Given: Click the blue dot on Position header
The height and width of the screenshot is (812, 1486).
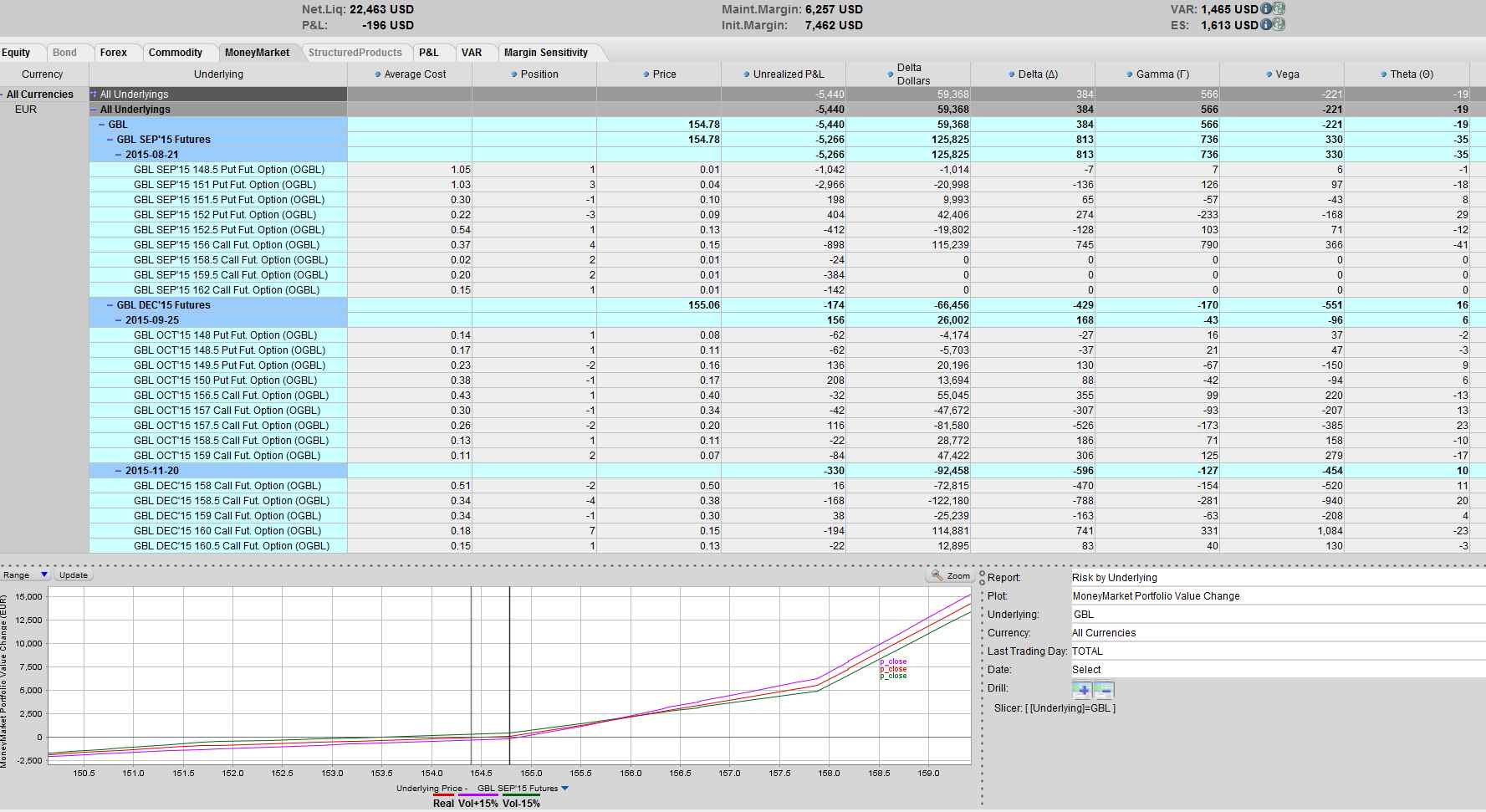Looking at the screenshot, I should tap(514, 74).
